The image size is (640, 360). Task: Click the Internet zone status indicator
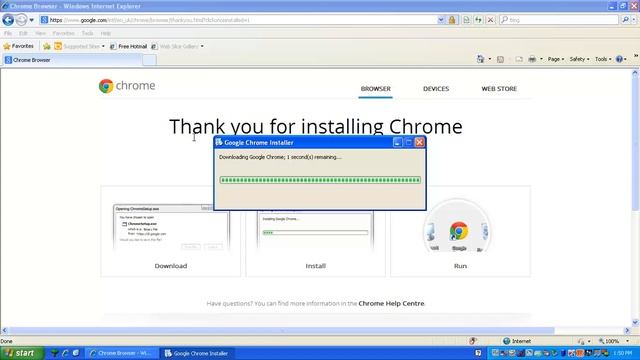(x=517, y=341)
